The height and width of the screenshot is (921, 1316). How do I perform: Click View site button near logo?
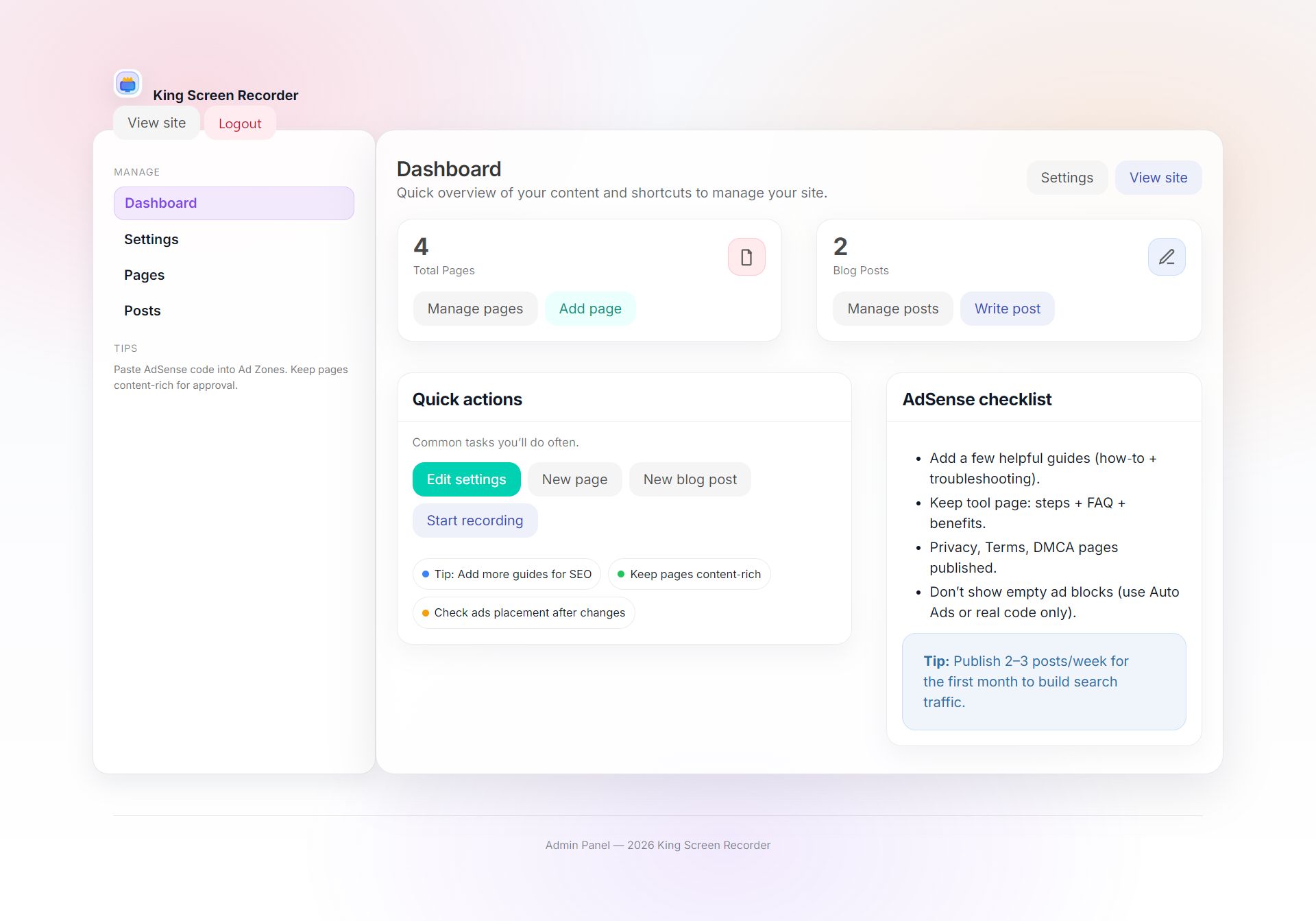point(156,123)
